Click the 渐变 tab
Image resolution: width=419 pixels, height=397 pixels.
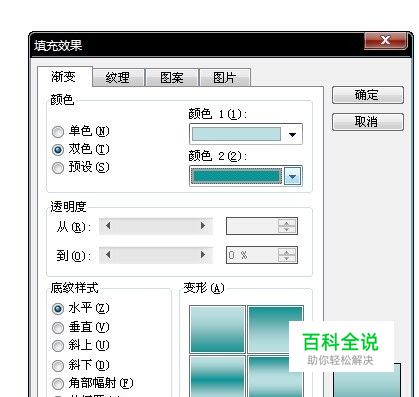64,77
